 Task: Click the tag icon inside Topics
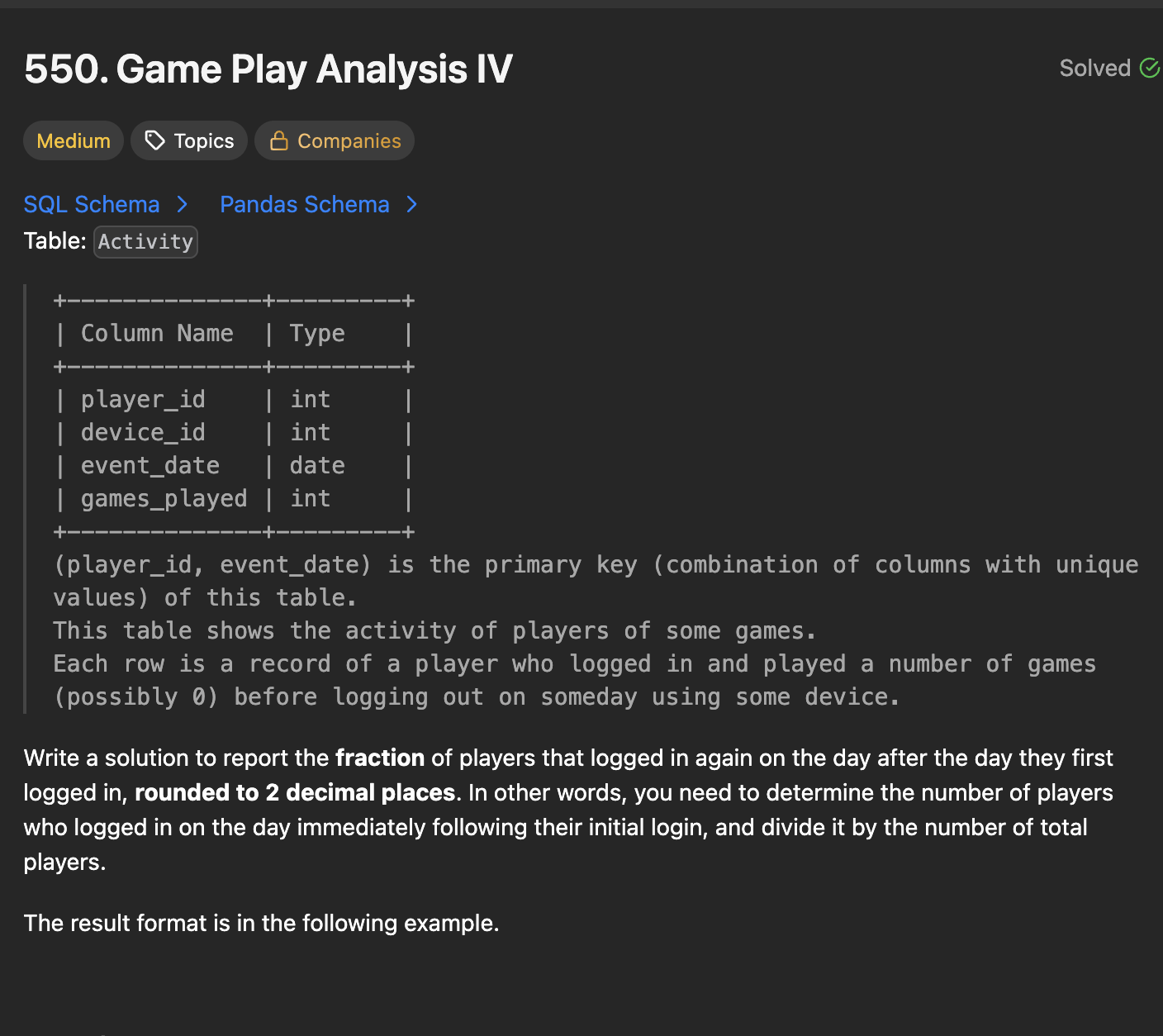(154, 140)
